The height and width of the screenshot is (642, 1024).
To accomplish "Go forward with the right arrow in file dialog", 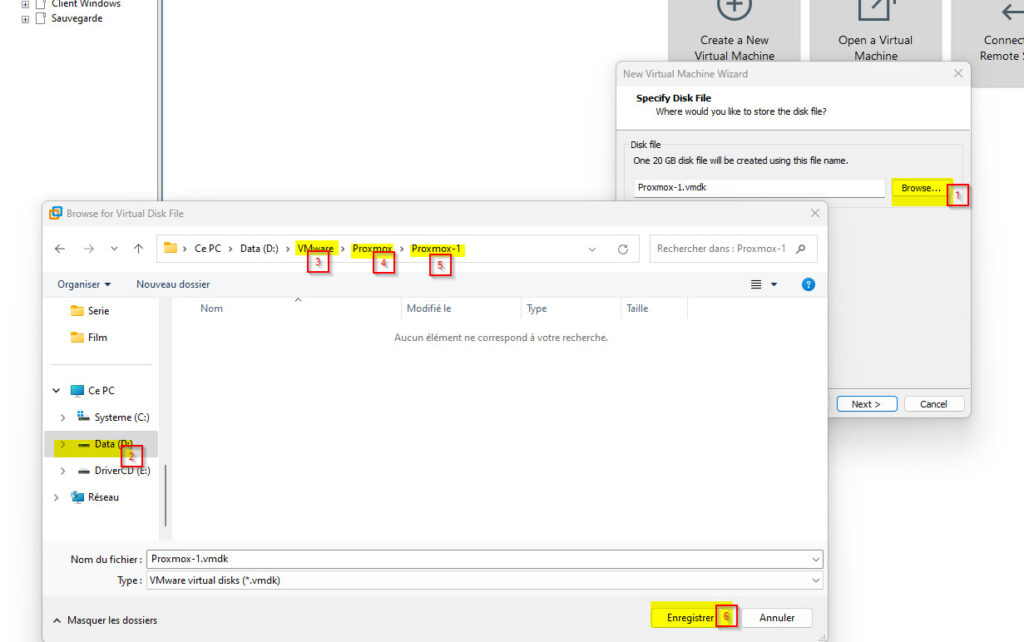I will 89,249.
